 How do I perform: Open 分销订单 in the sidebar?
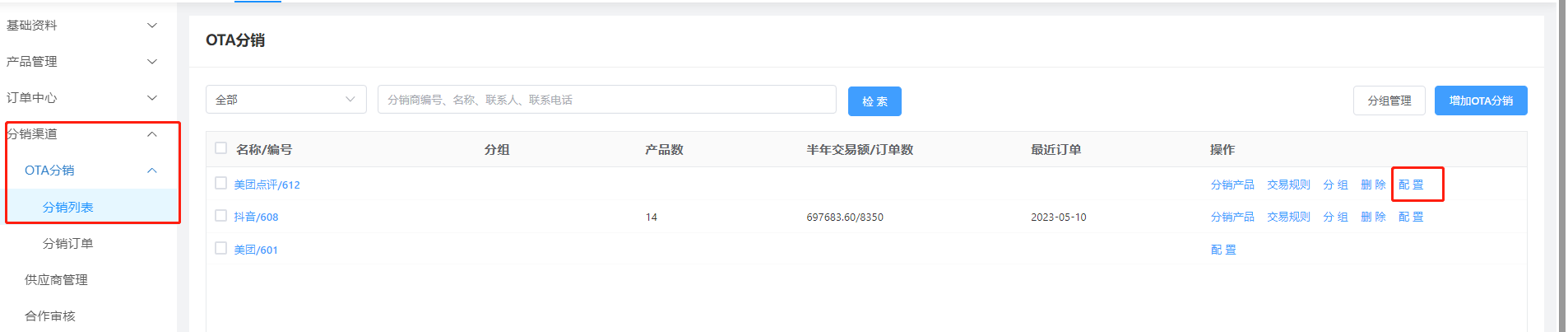68,244
